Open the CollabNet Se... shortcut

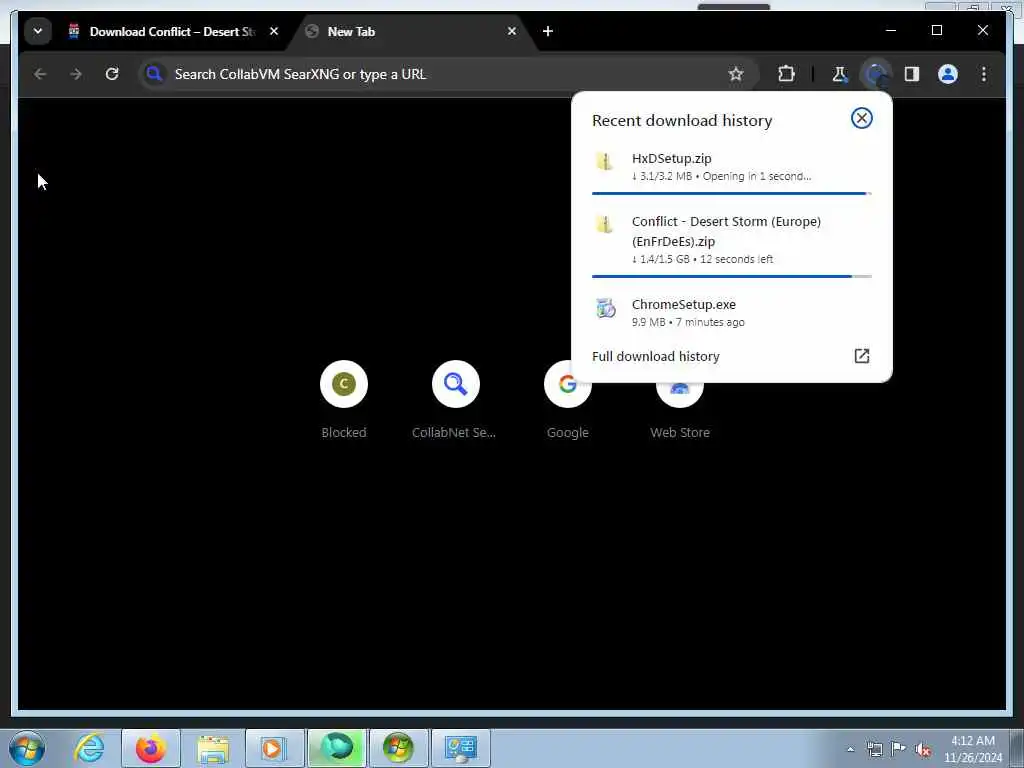coord(455,400)
